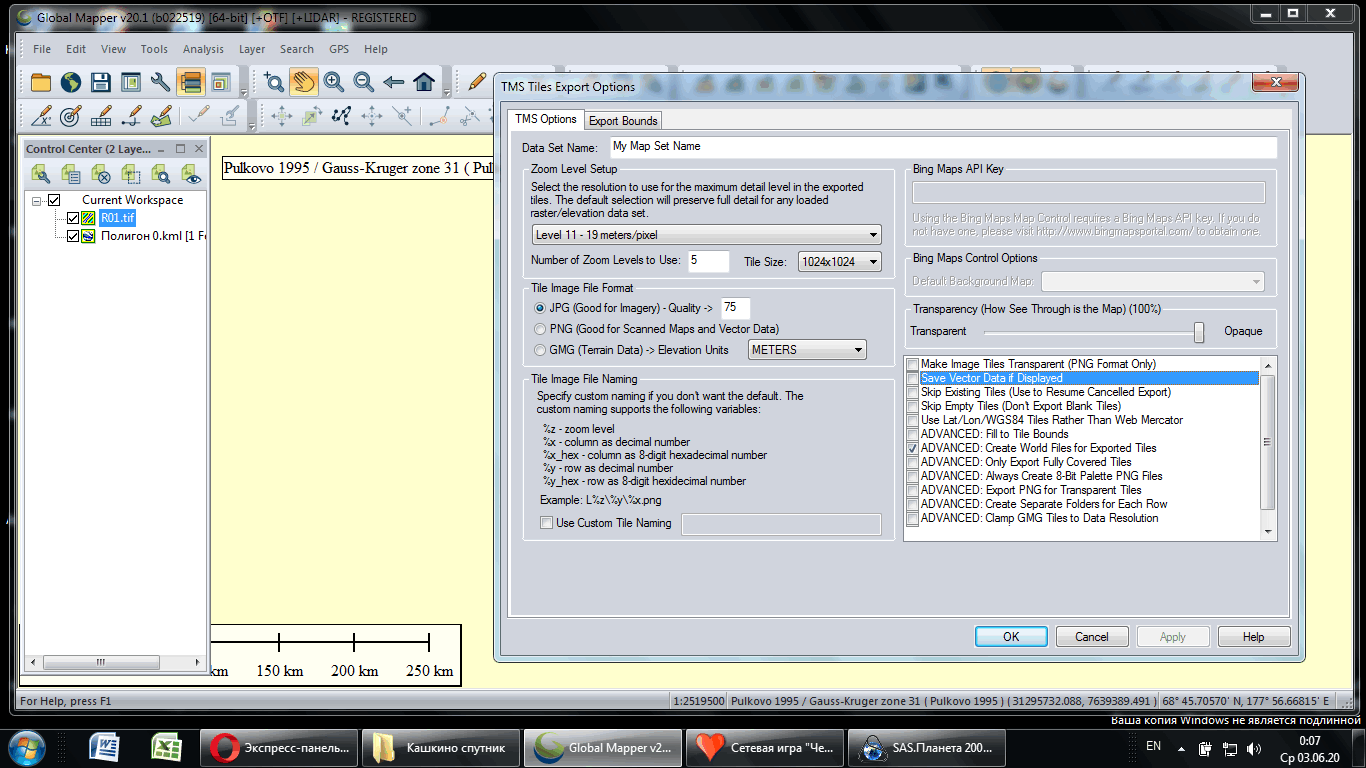
Task: Click the Zoom Out magnifier icon
Action: [364, 82]
